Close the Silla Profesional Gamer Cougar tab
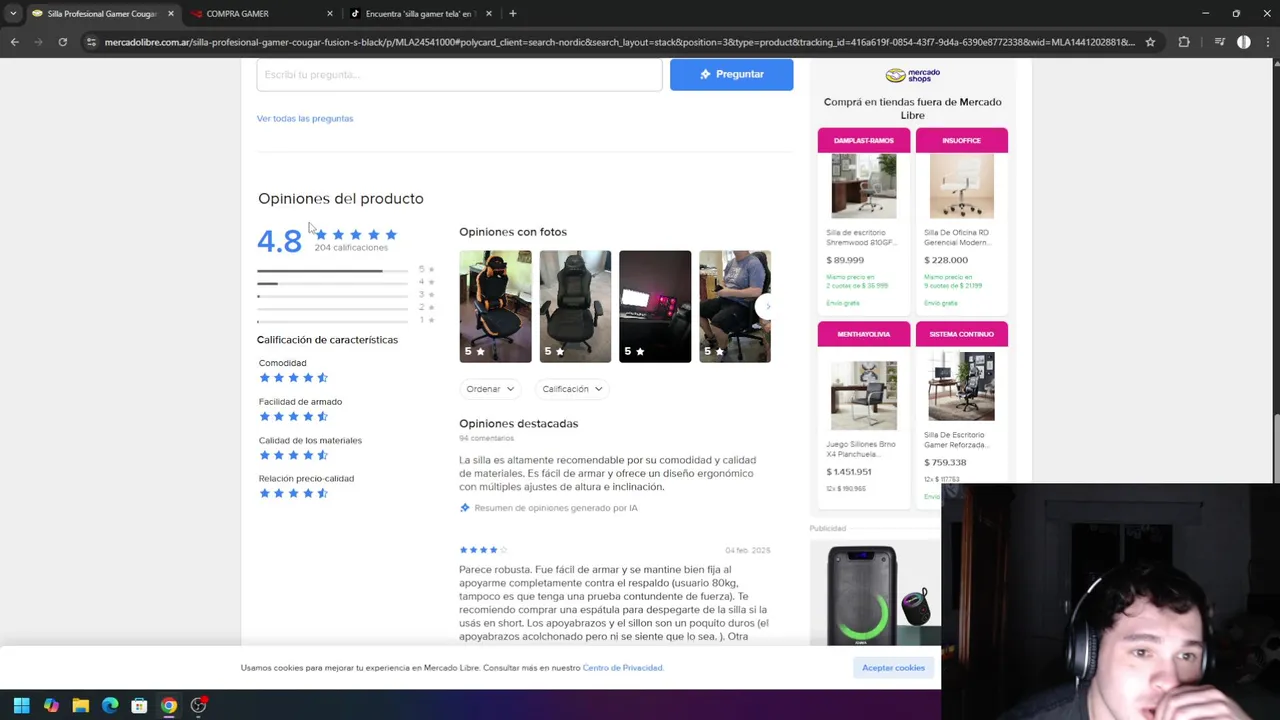The width and height of the screenshot is (1280, 720). click(171, 14)
